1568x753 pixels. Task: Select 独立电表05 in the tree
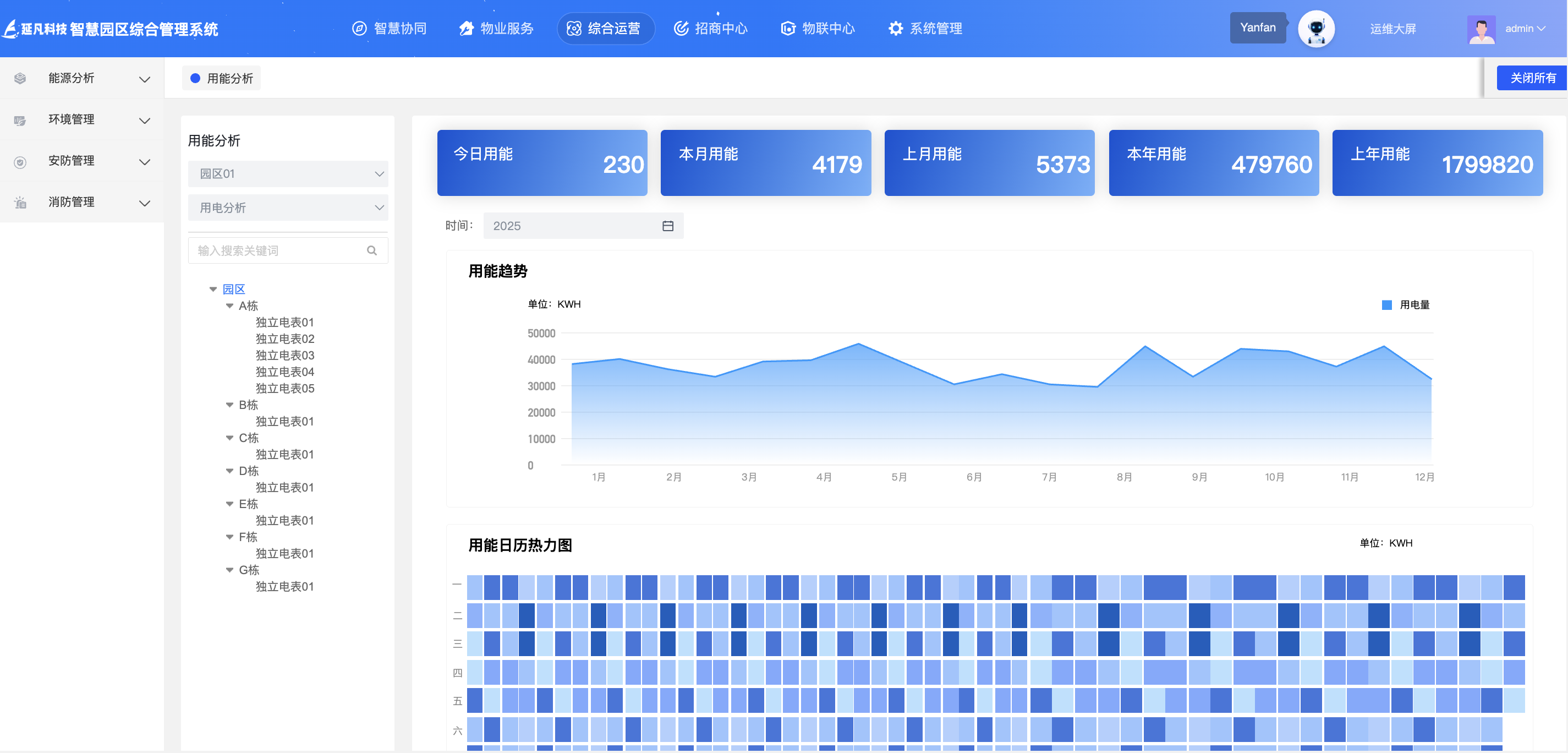click(x=285, y=388)
